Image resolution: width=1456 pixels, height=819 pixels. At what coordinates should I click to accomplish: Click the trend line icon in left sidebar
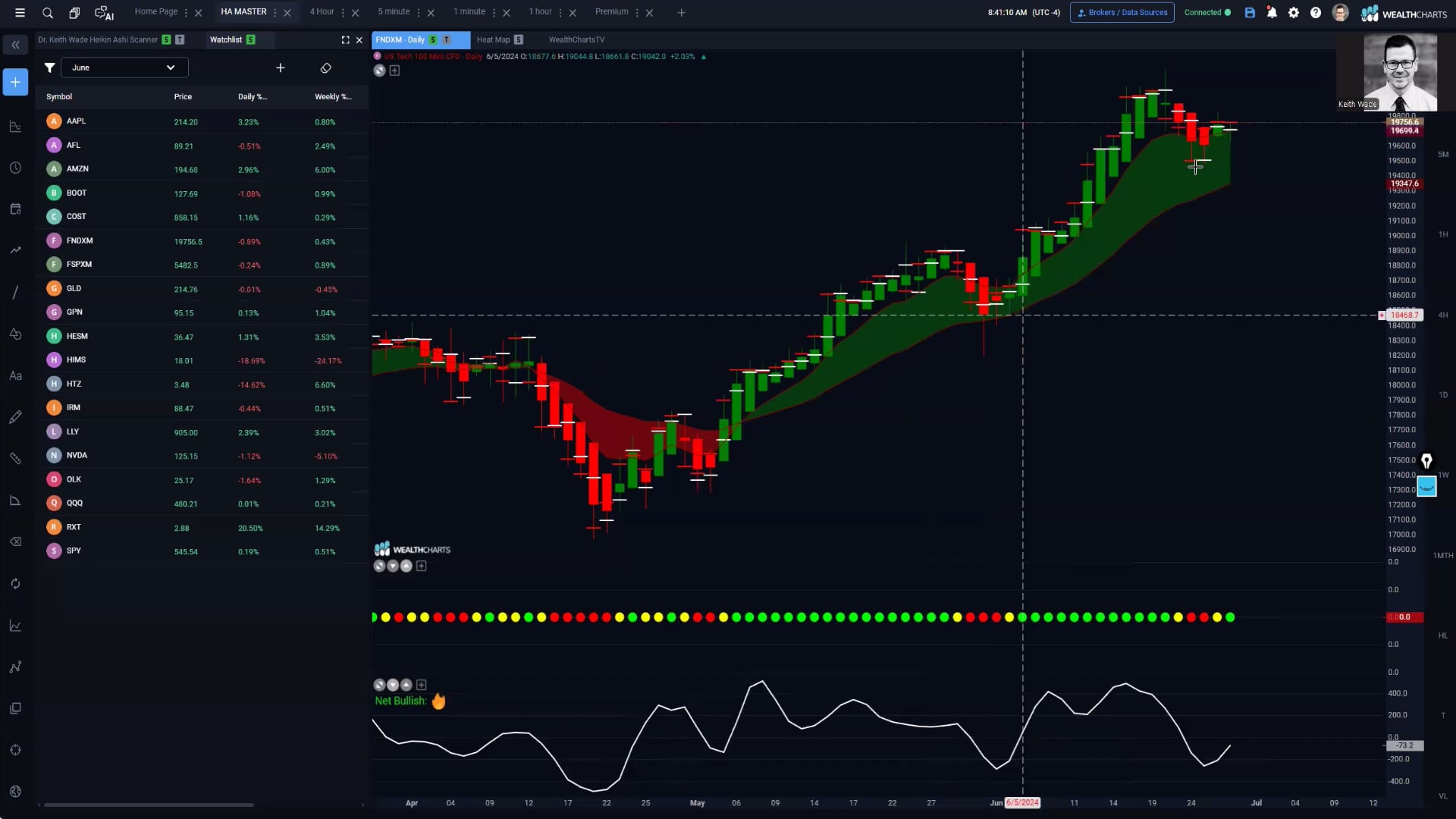click(x=15, y=250)
